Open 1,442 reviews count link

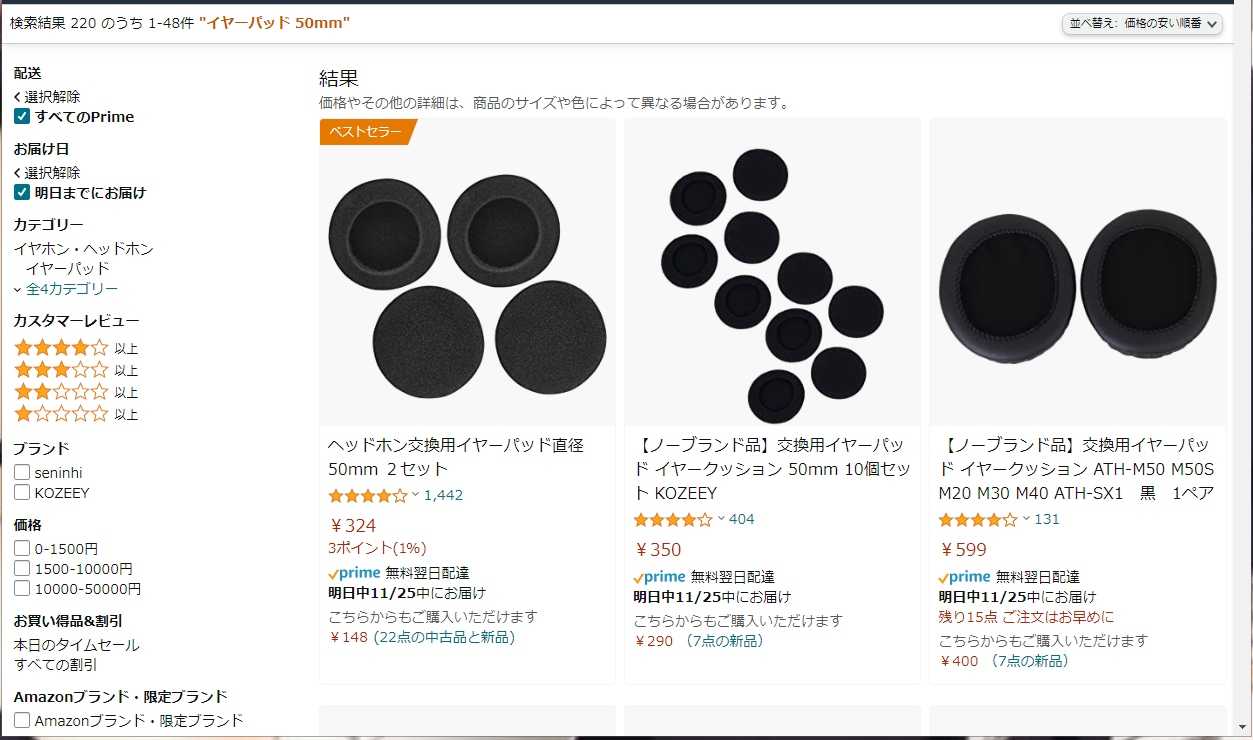point(443,495)
